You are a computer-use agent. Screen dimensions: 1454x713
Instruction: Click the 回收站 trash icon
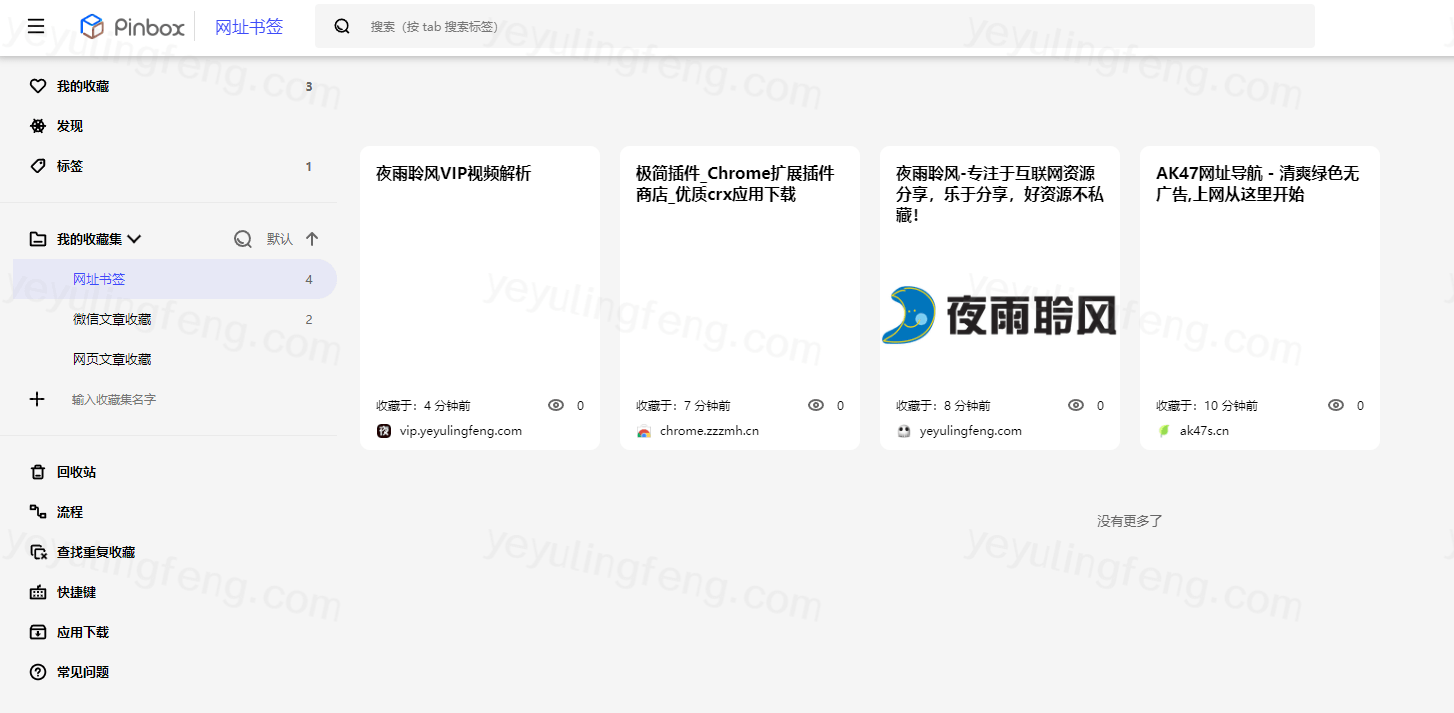(38, 472)
